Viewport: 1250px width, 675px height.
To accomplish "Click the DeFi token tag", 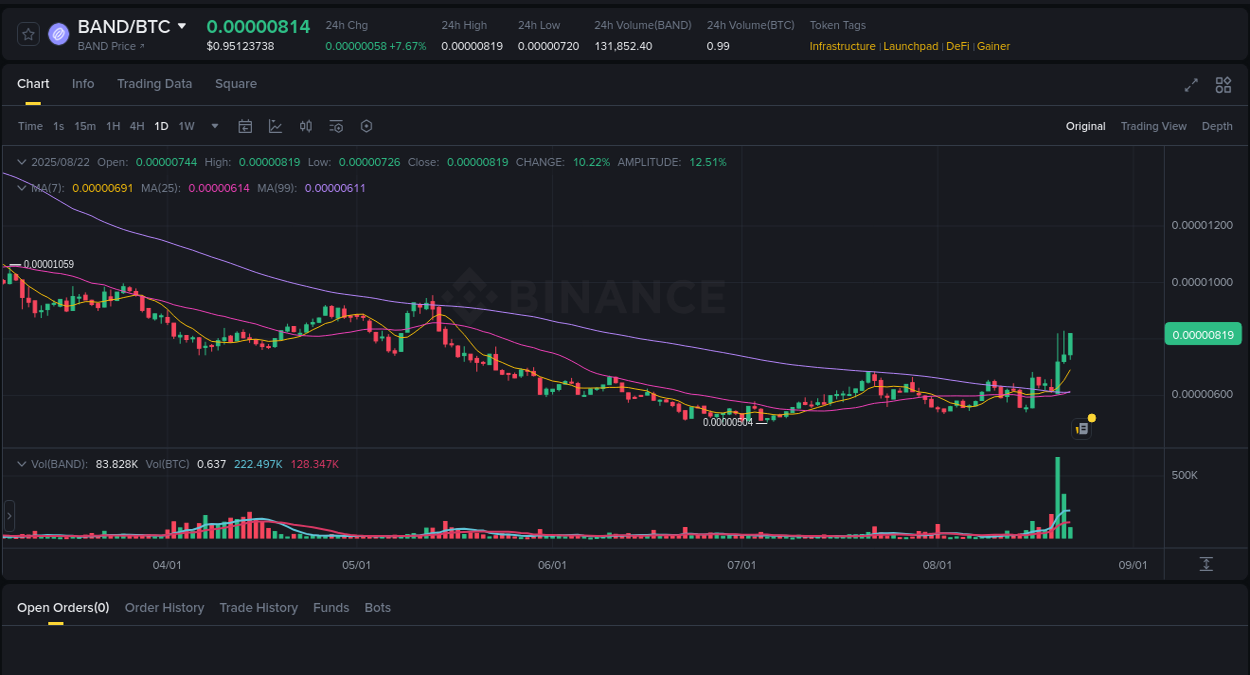I will [x=958, y=46].
